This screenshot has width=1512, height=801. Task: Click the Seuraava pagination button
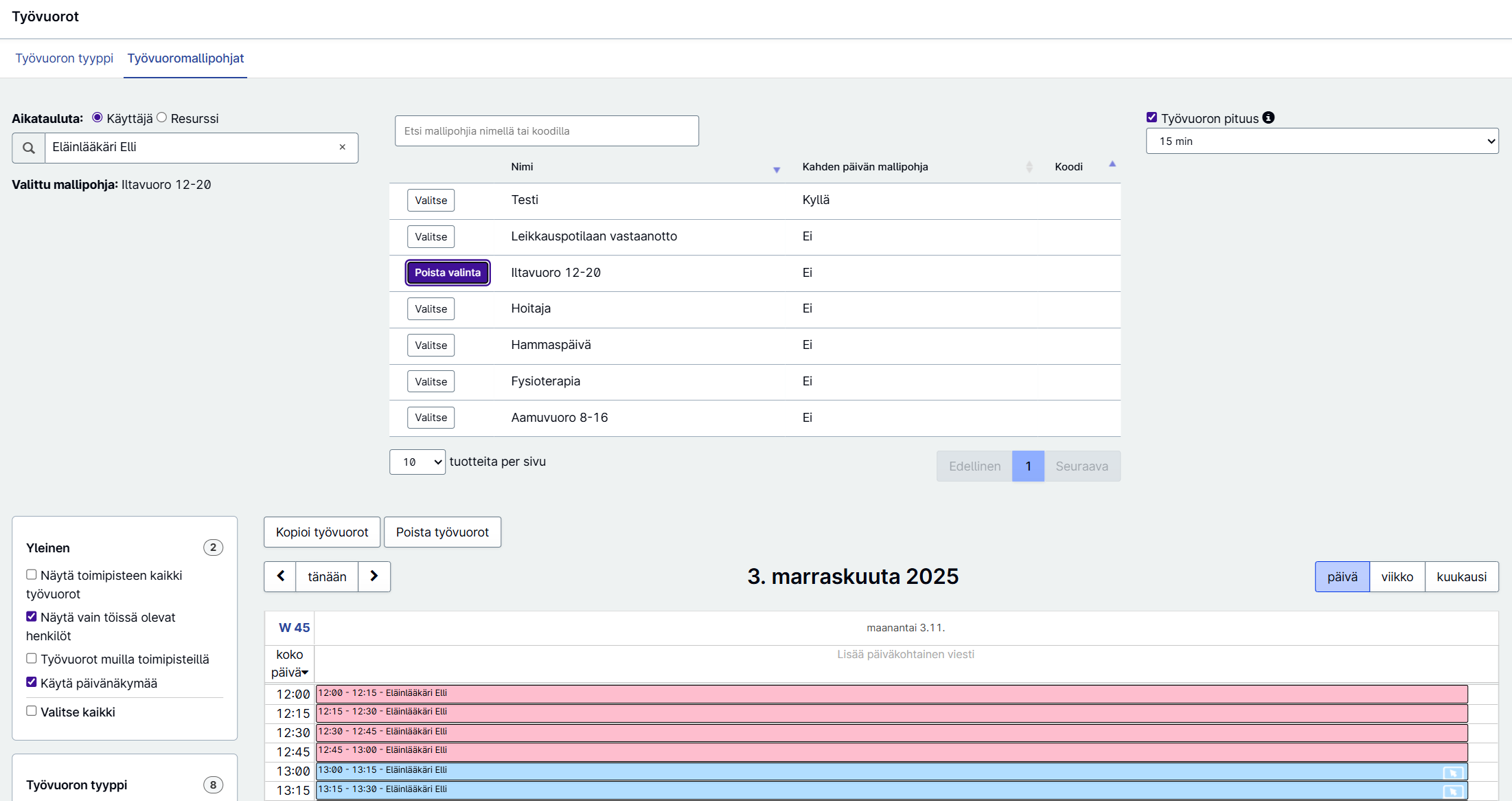tap(1082, 466)
